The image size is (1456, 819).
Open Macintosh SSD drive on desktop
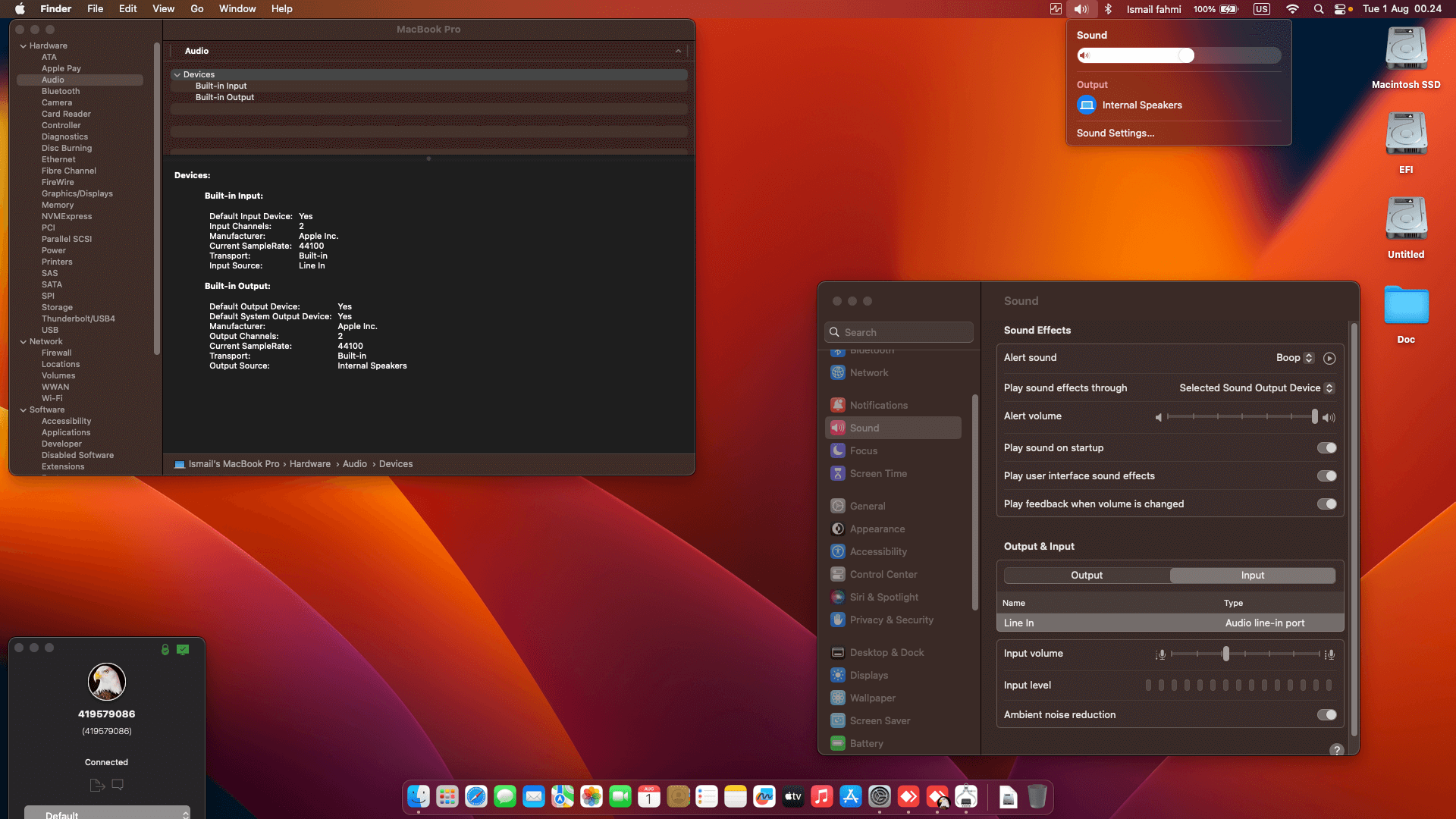click(x=1406, y=58)
